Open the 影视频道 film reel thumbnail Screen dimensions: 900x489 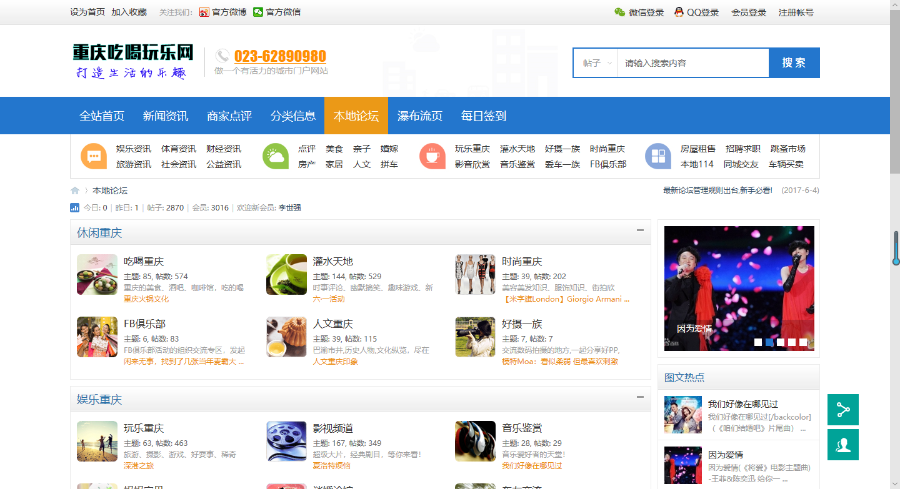point(286,441)
